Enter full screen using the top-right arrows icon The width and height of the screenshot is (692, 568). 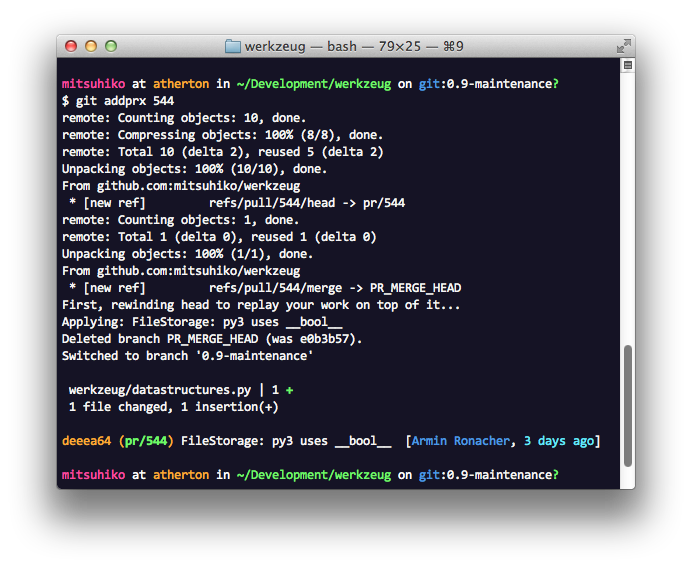623,46
